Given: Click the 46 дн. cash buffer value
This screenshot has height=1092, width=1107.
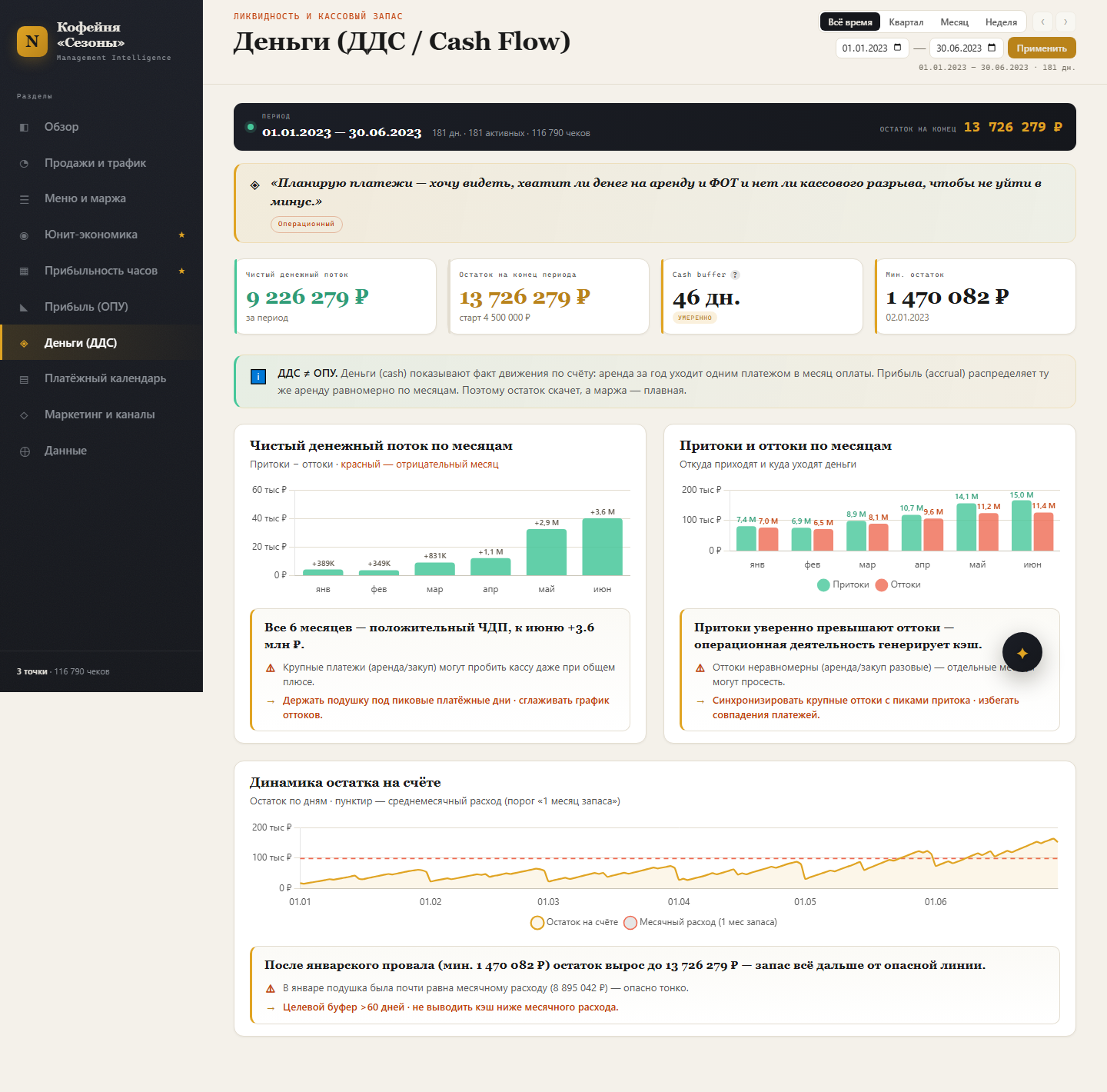Looking at the screenshot, I should pos(706,298).
